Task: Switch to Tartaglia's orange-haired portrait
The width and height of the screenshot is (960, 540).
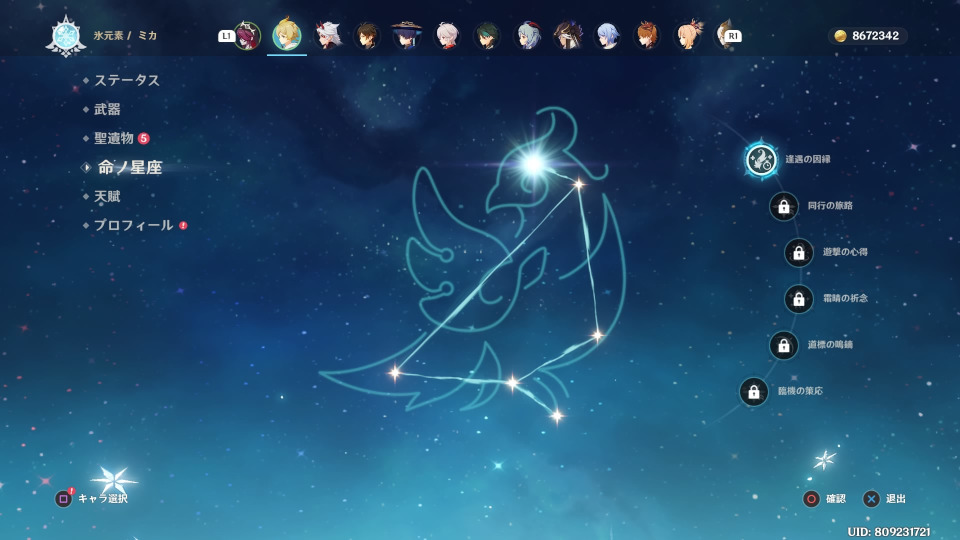Action: point(647,36)
